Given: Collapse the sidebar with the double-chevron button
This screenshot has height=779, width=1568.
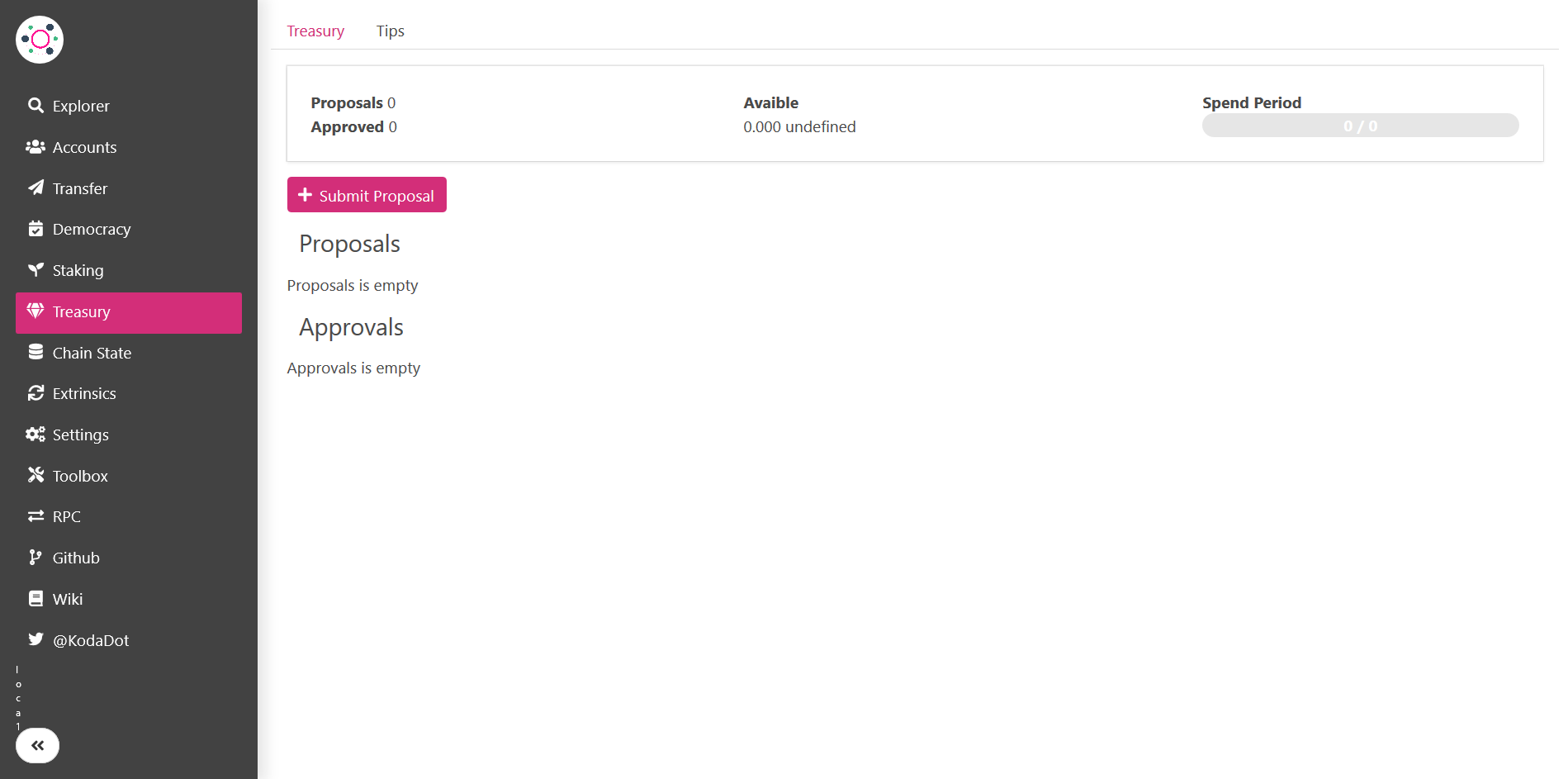Looking at the screenshot, I should (x=38, y=744).
